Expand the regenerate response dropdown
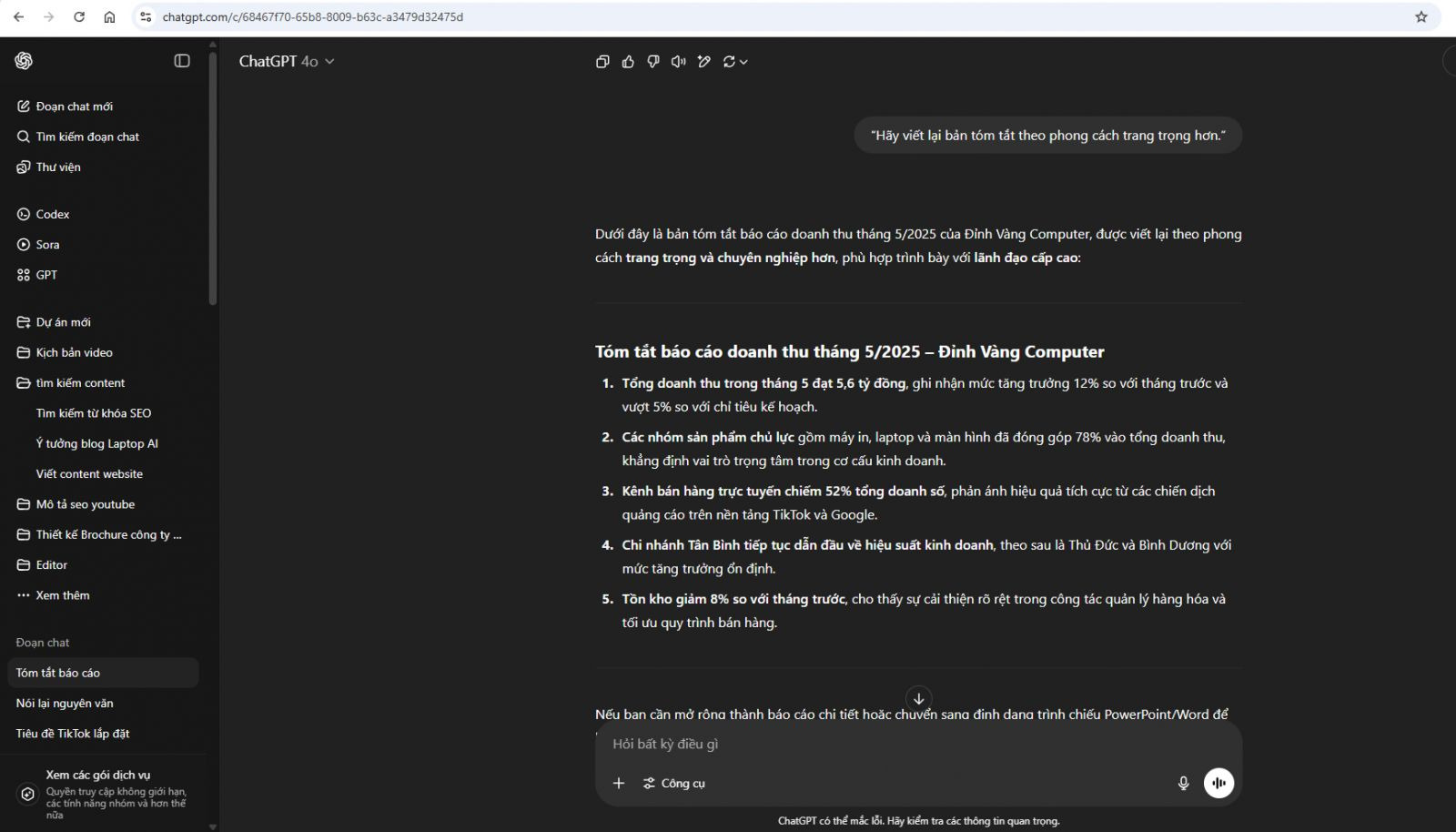This screenshot has width=1456, height=832. pos(735,62)
